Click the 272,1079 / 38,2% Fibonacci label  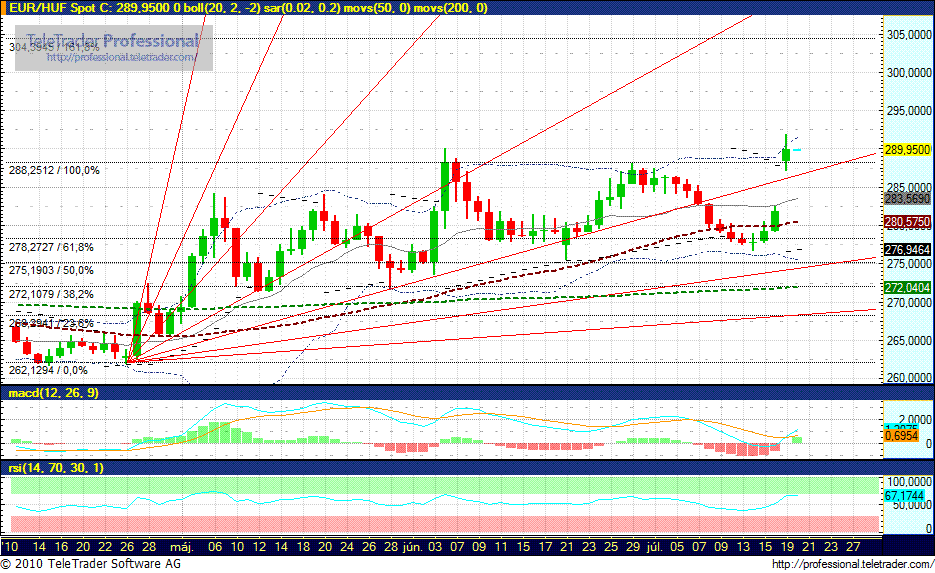click(51, 294)
